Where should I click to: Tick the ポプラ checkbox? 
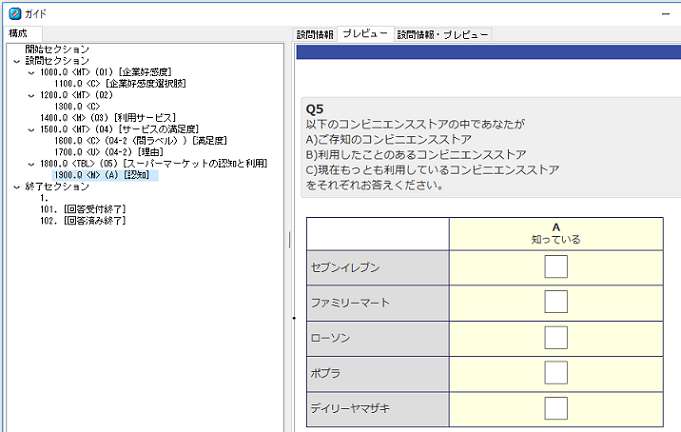556,373
